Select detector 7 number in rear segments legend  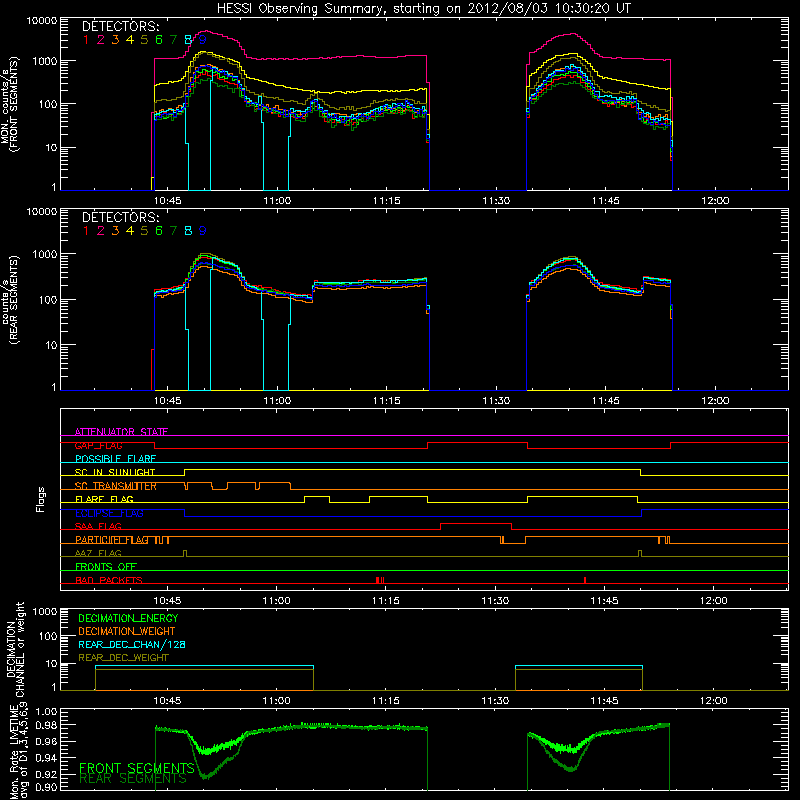point(173,231)
